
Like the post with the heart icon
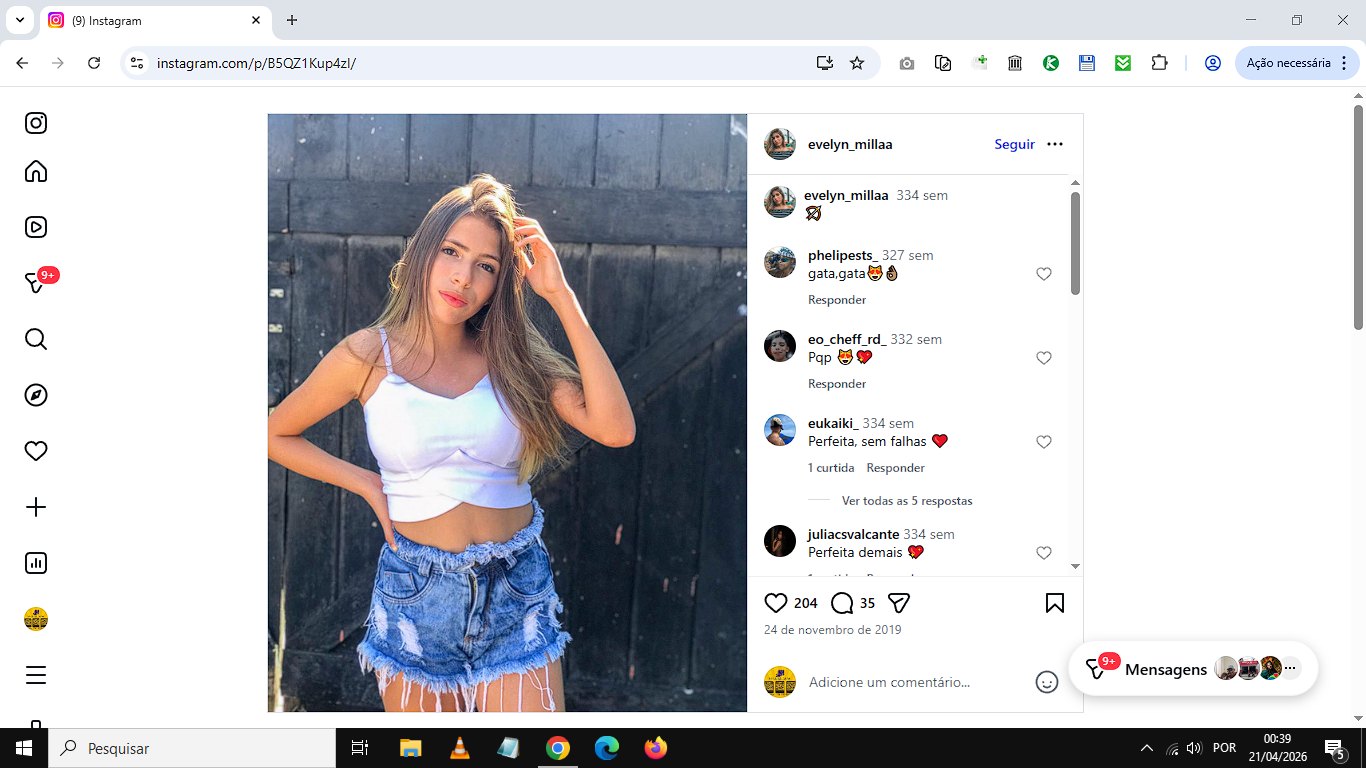(x=776, y=603)
